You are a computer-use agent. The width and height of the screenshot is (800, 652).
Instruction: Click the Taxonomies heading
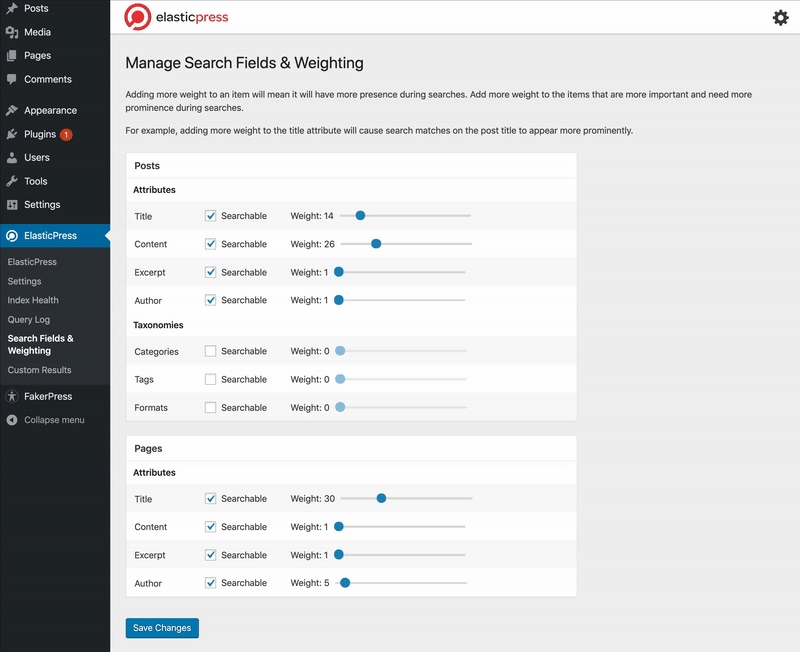tap(158, 325)
